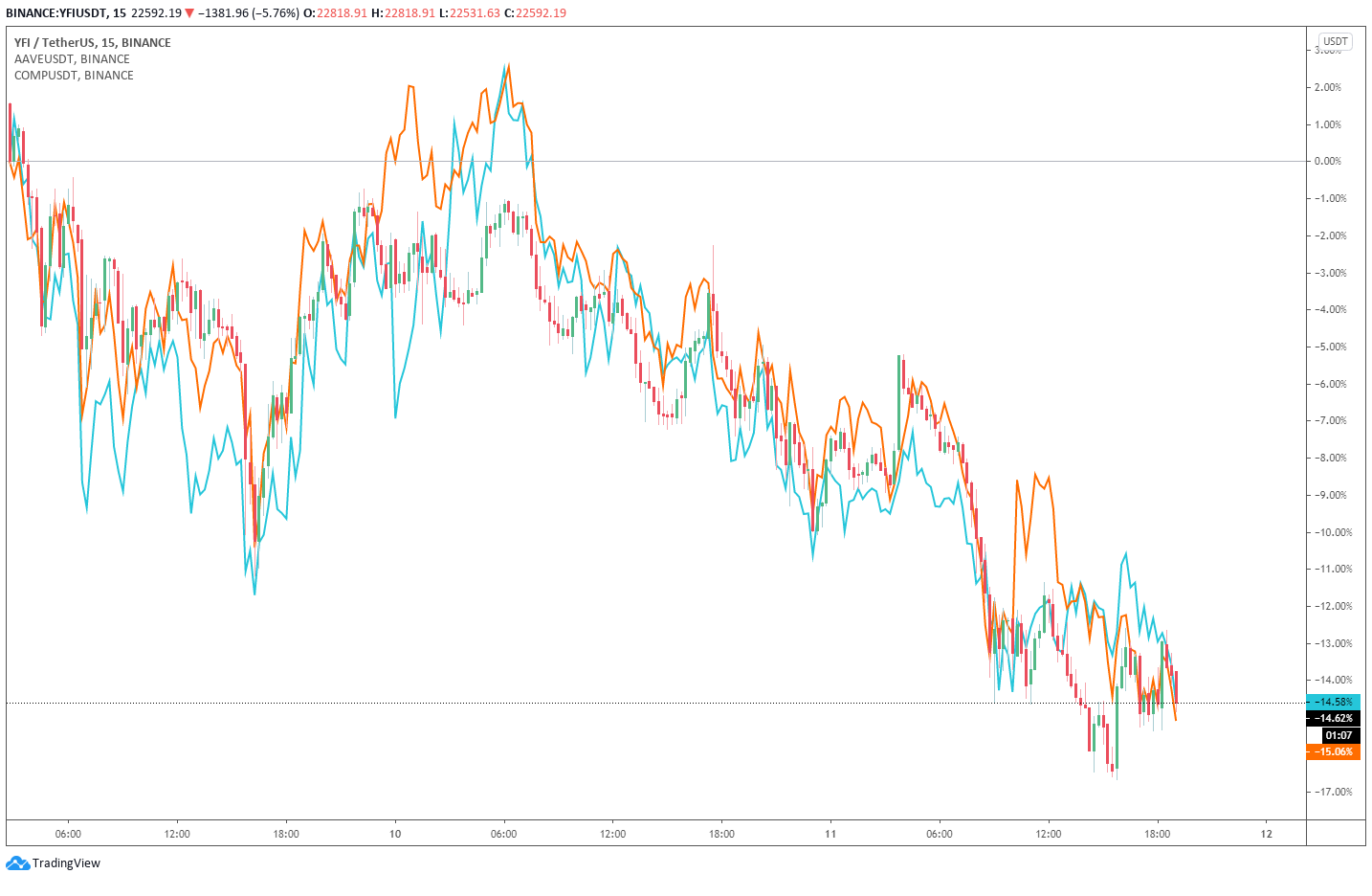Click the open value O:22818.91
This screenshot has height=896, width=1372.
[335, 13]
